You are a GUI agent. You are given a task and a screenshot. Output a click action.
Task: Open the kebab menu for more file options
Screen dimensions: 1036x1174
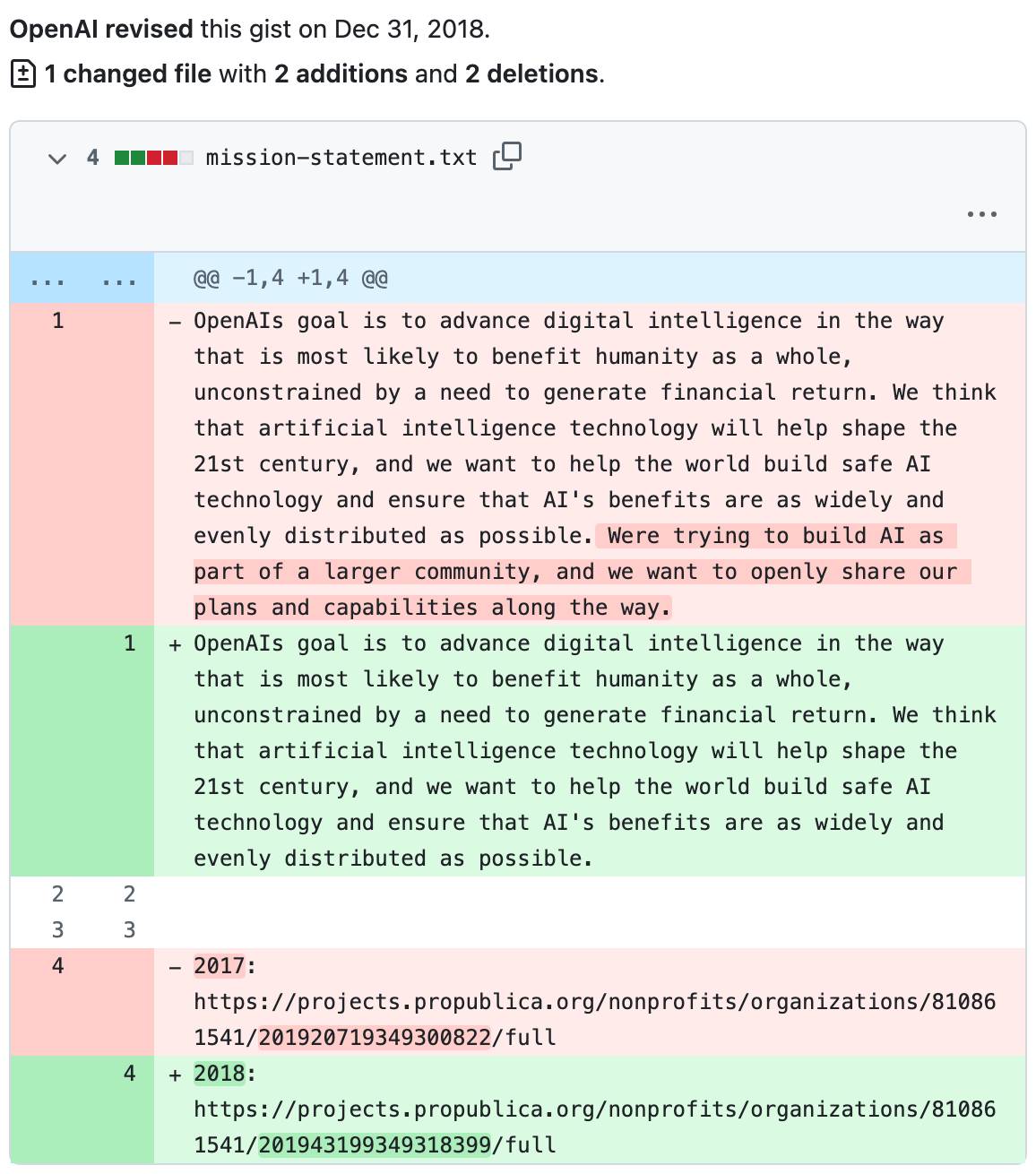pyautogui.click(x=982, y=213)
